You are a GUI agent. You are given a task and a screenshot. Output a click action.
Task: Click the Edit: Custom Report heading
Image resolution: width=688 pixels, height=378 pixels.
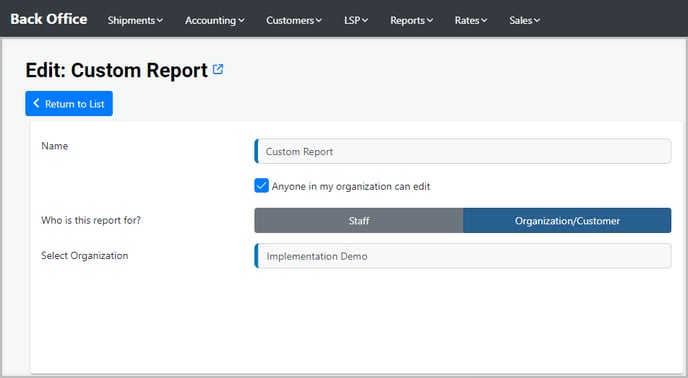(x=116, y=70)
